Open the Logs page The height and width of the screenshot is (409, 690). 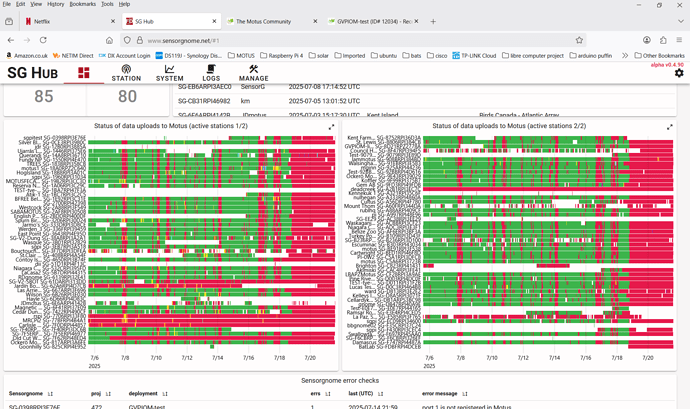(x=211, y=73)
